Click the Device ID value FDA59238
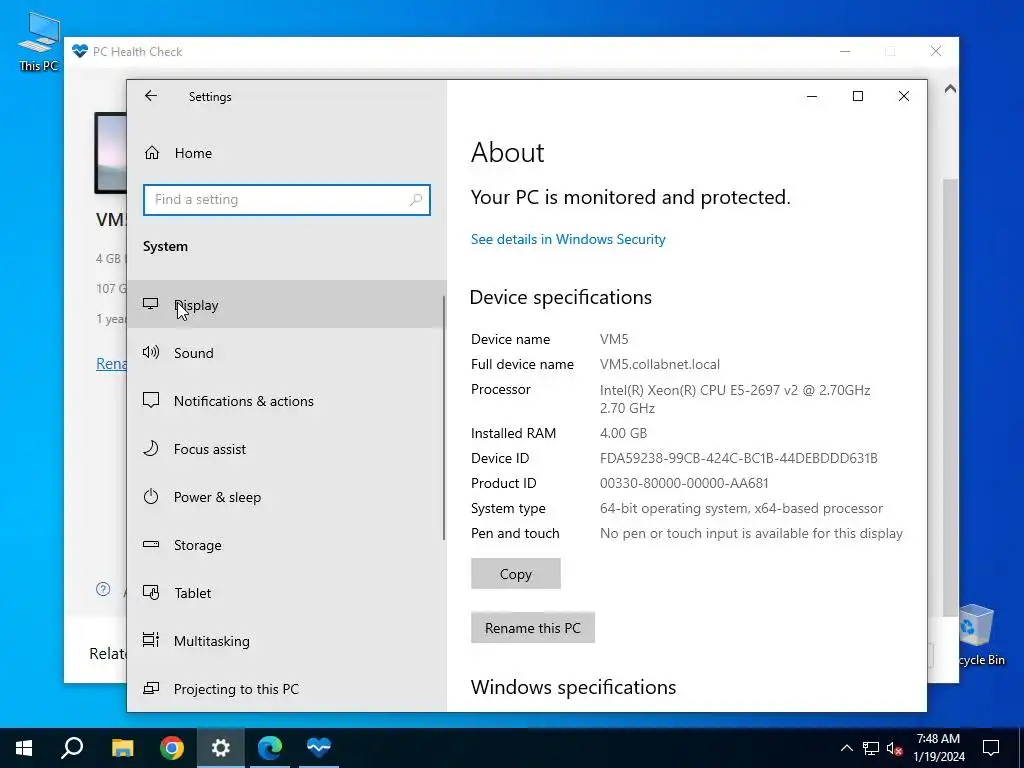1024x768 pixels. coord(739,458)
